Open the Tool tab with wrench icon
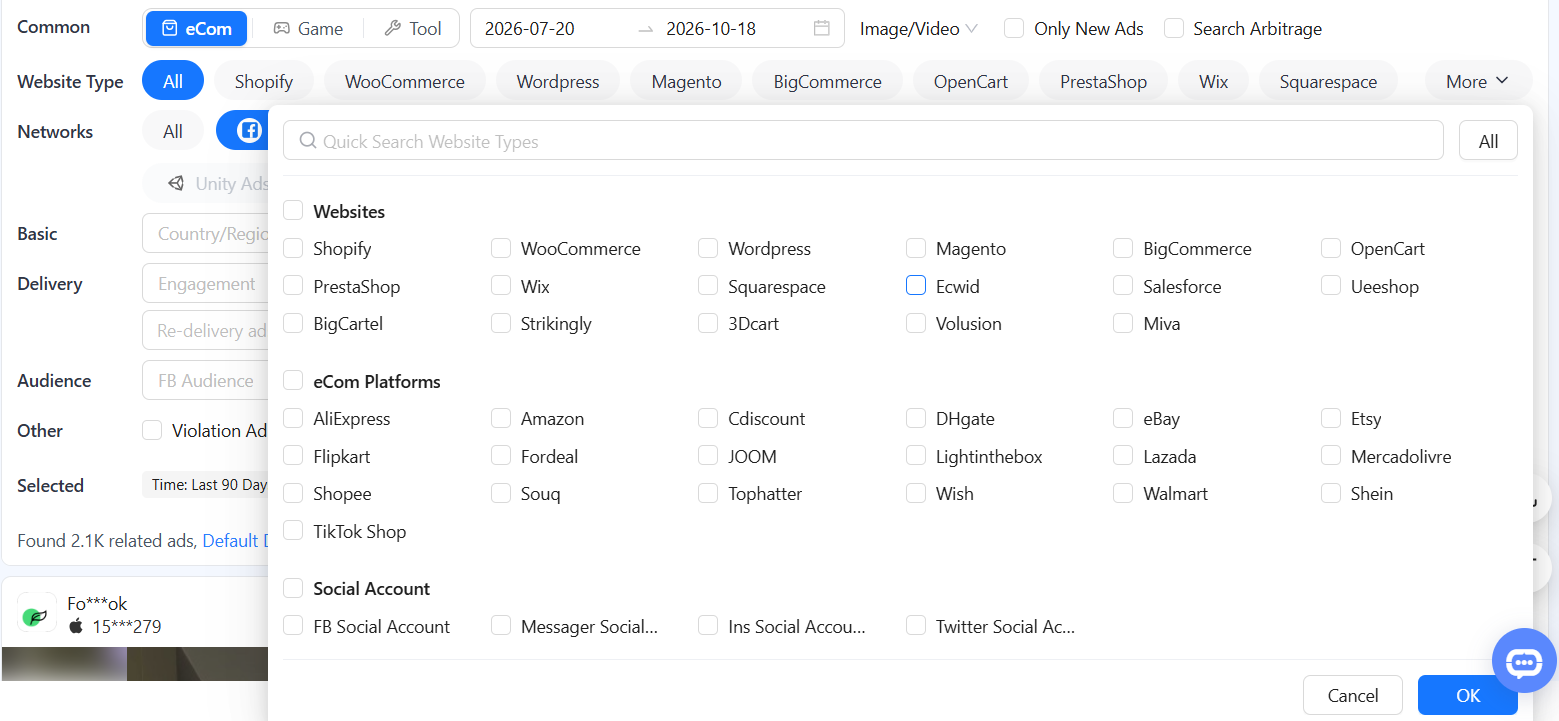Viewport: 1559px width, 721px height. point(413,29)
